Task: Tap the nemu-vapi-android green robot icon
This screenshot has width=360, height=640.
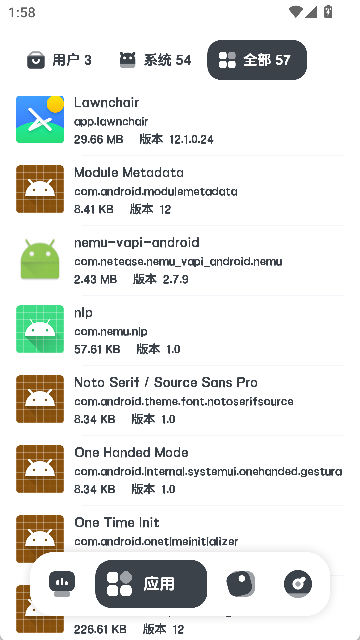Action: tap(40, 259)
